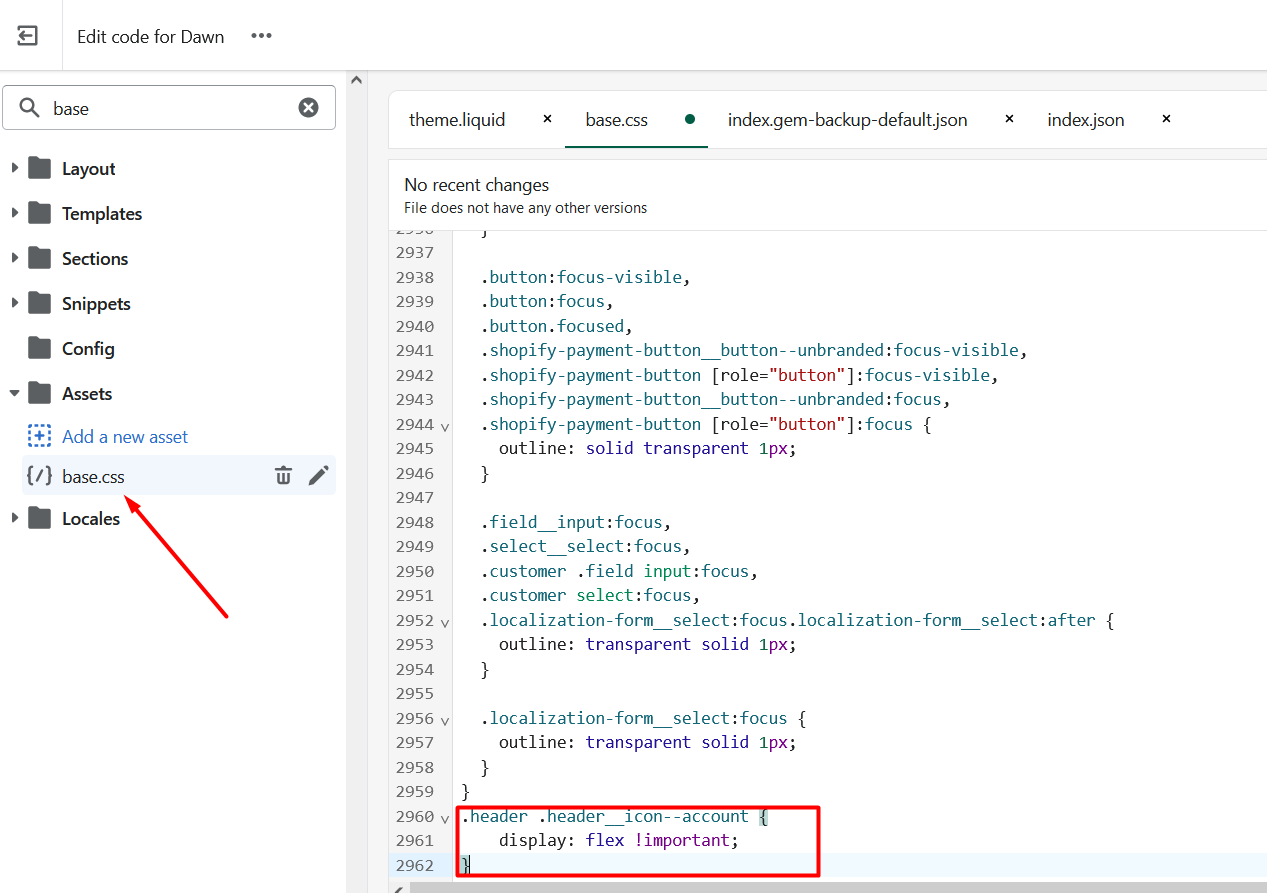Image resolution: width=1267 pixels, height=893 pixels.
Task: Click the horizontal scrollbar under the code editor
Action: coord(838,887)
